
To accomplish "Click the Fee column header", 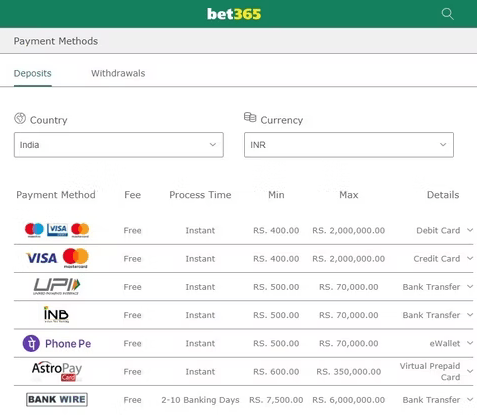I will [x=132, y=195].
